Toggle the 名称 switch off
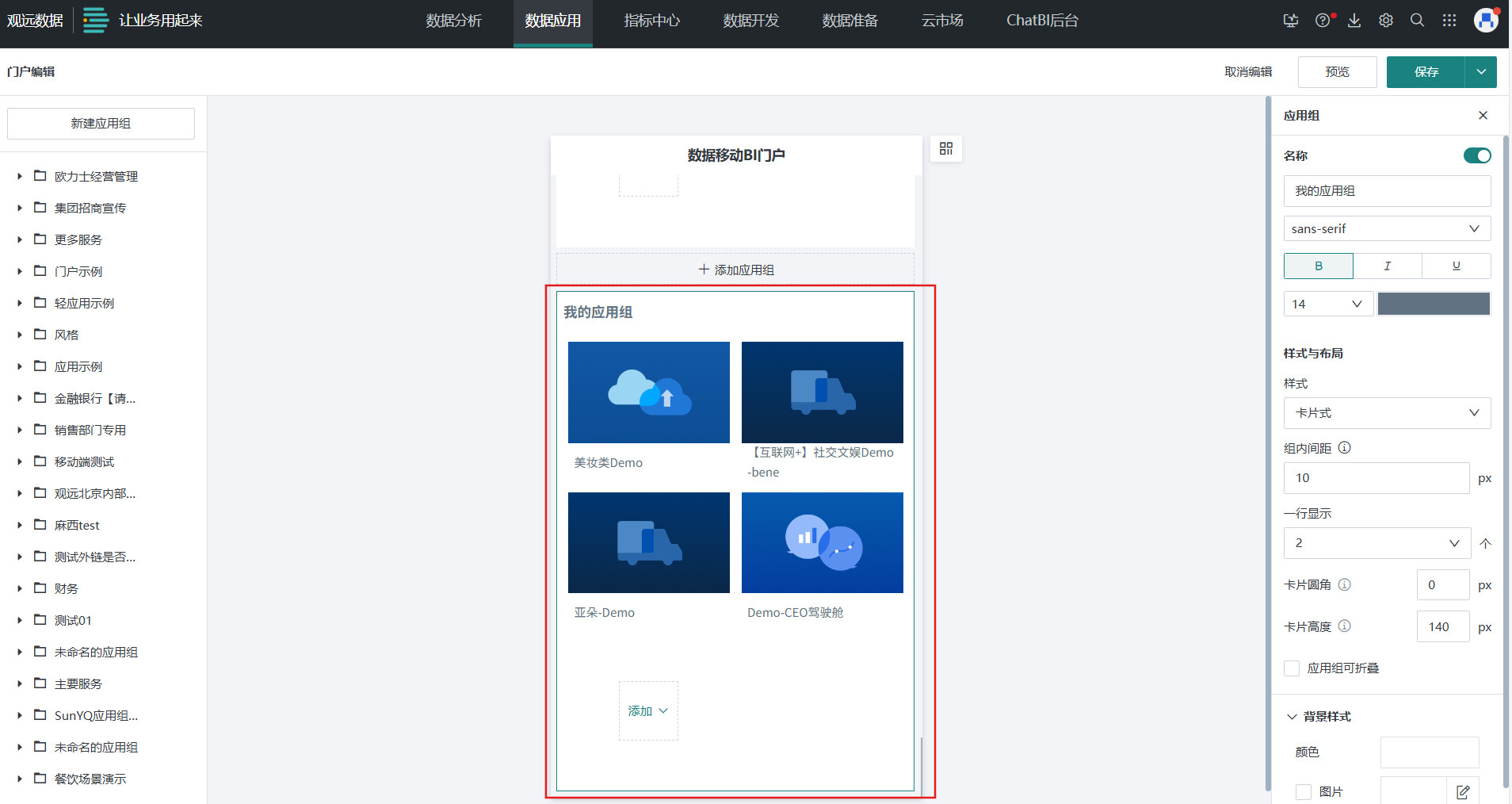 [x=1476, y=155]
